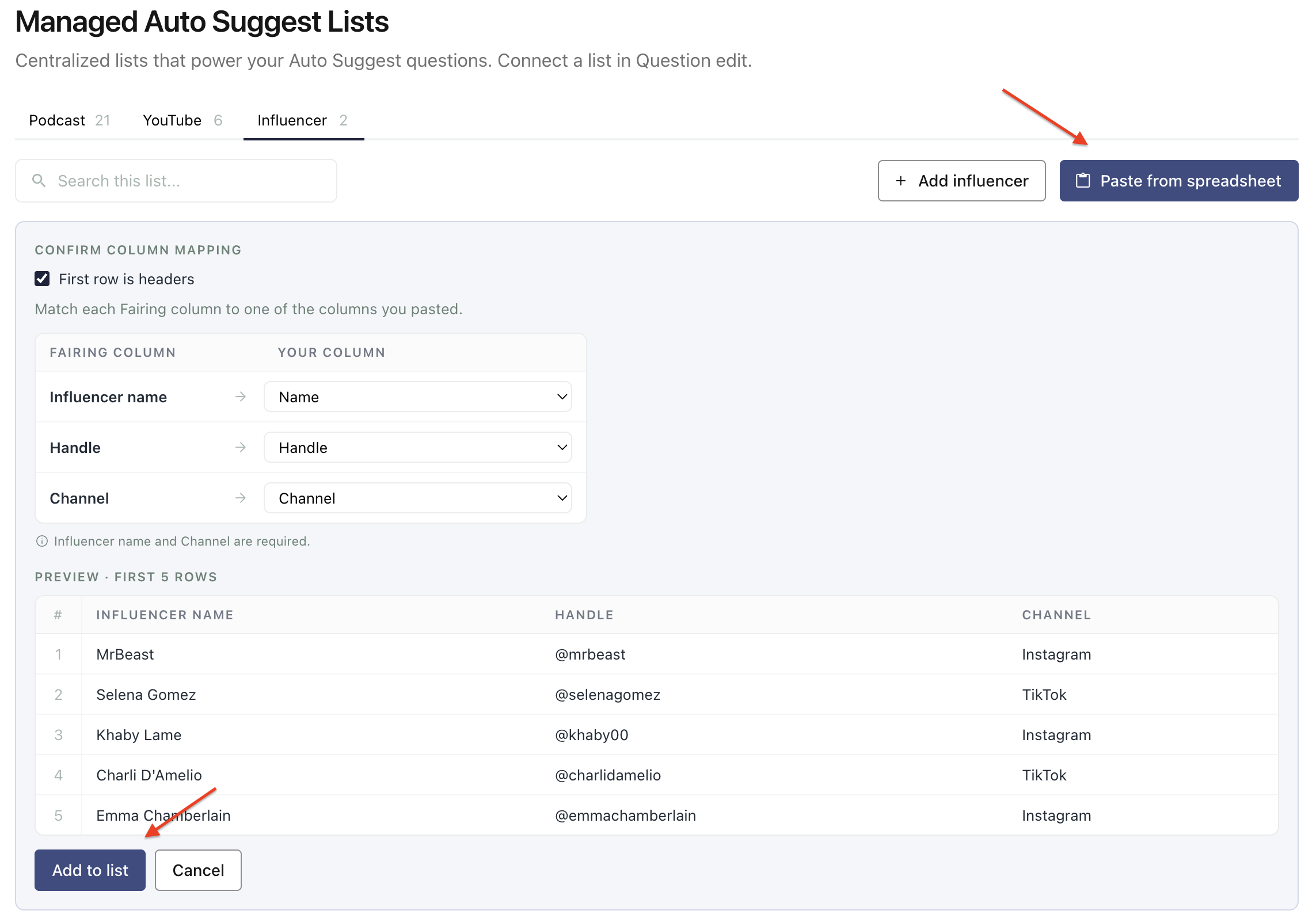Click the arrow icon next to Influencer name
Image resolution: width=1316 pixels, height=922 pixels.
[241, 397]
